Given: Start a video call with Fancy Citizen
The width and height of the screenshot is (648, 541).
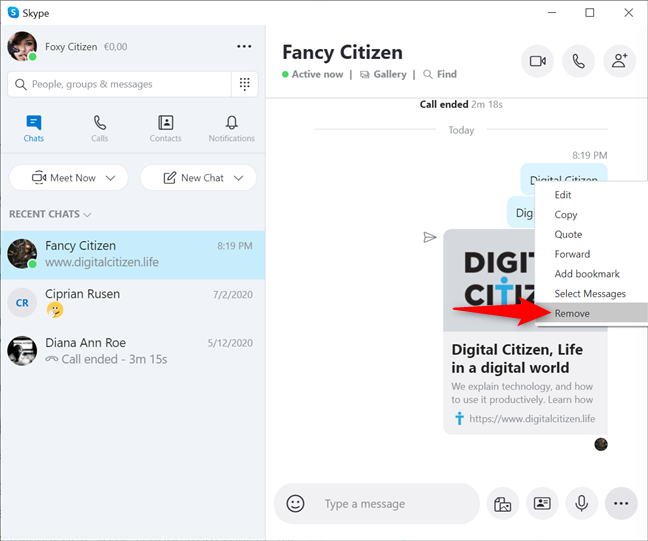Looking at the screenshot, I should pos(537,61).
